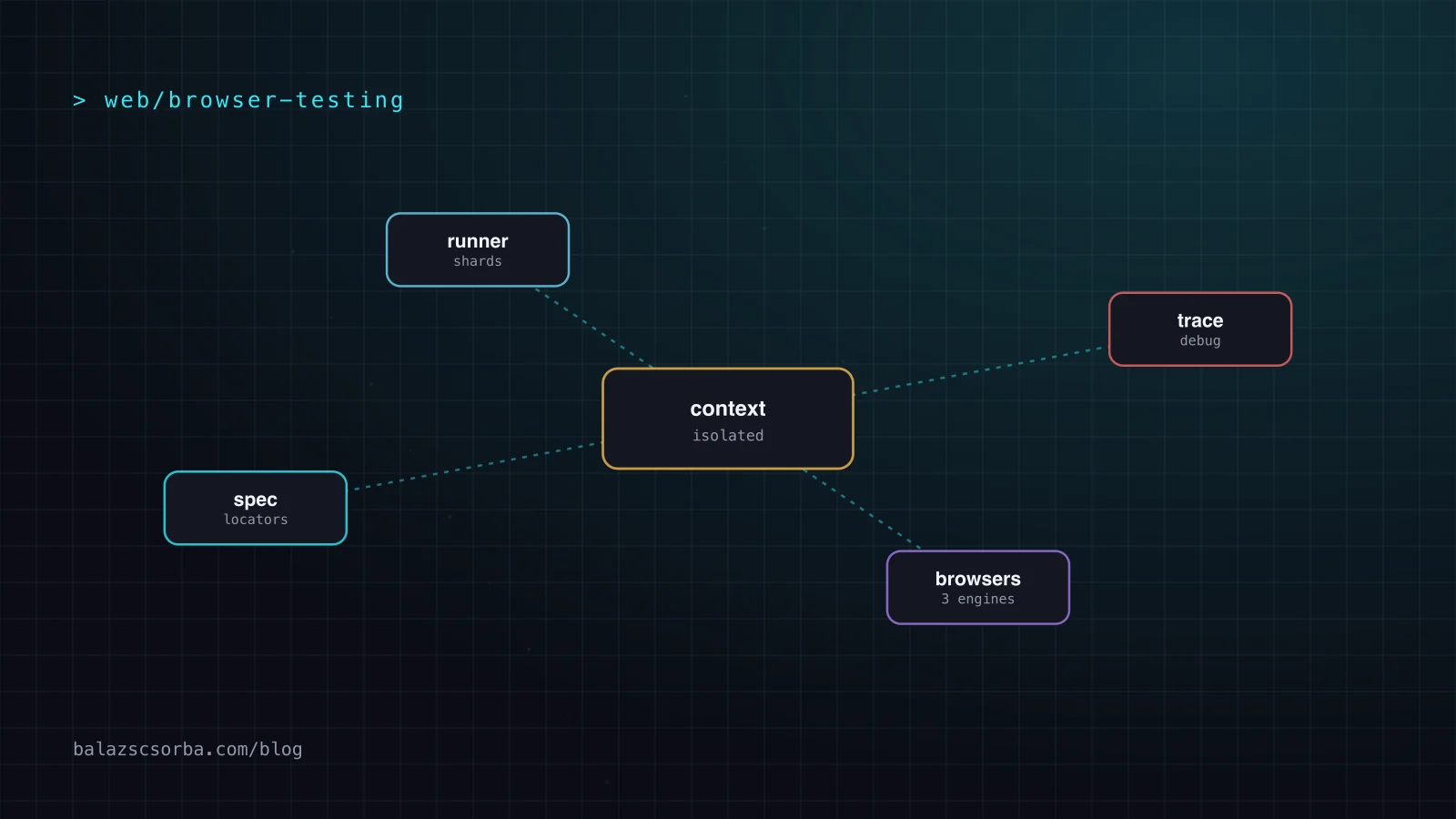
Task: Click the '3 engines' subtitle text
Action: click(x=978, y=599)
